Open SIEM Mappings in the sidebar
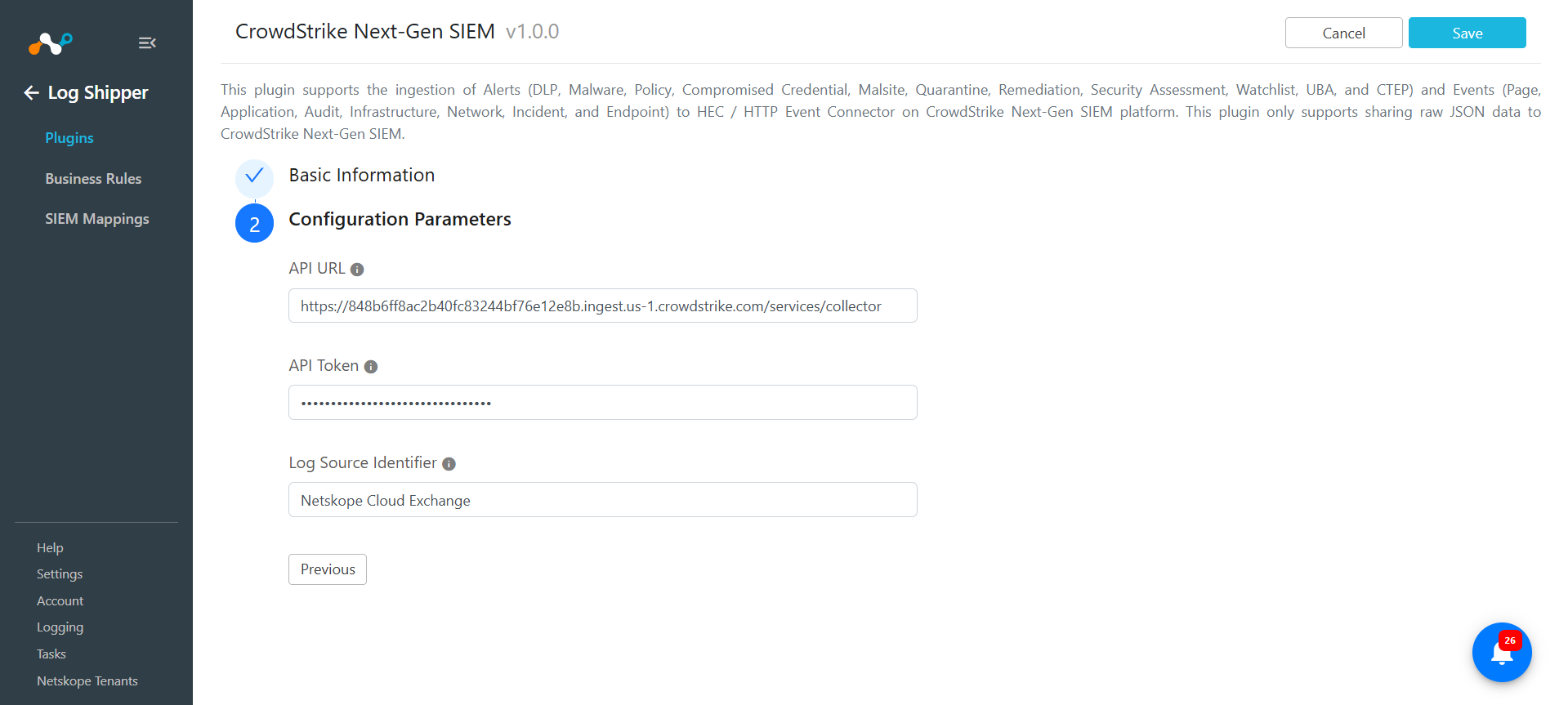 click(x=97, y=219)
